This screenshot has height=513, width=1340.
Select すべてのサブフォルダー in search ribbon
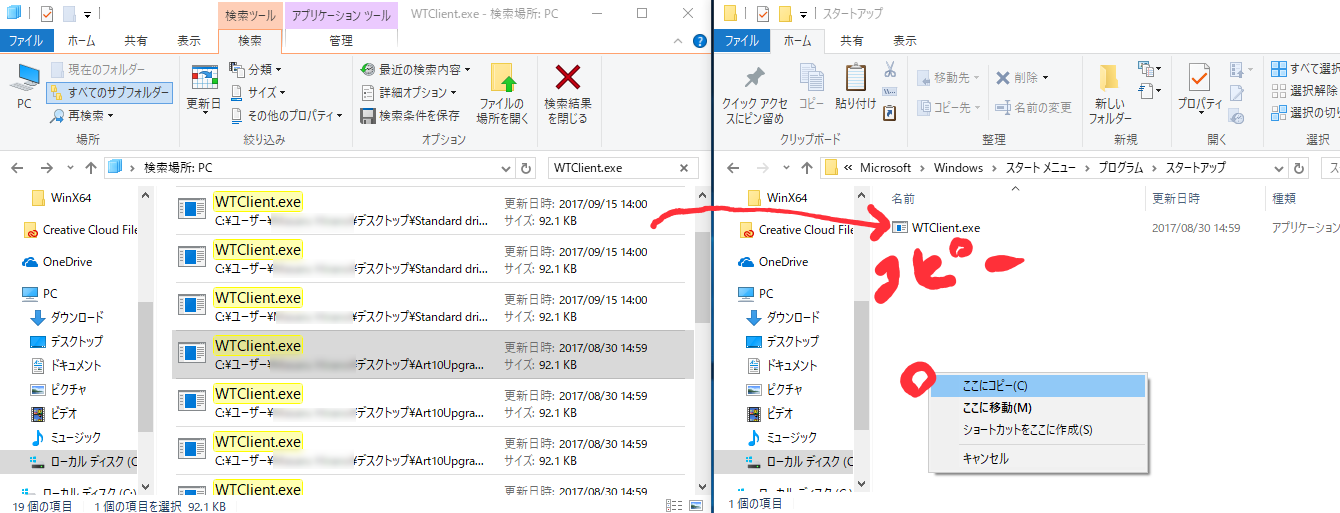pyautogui.click(x=110, y=93)
